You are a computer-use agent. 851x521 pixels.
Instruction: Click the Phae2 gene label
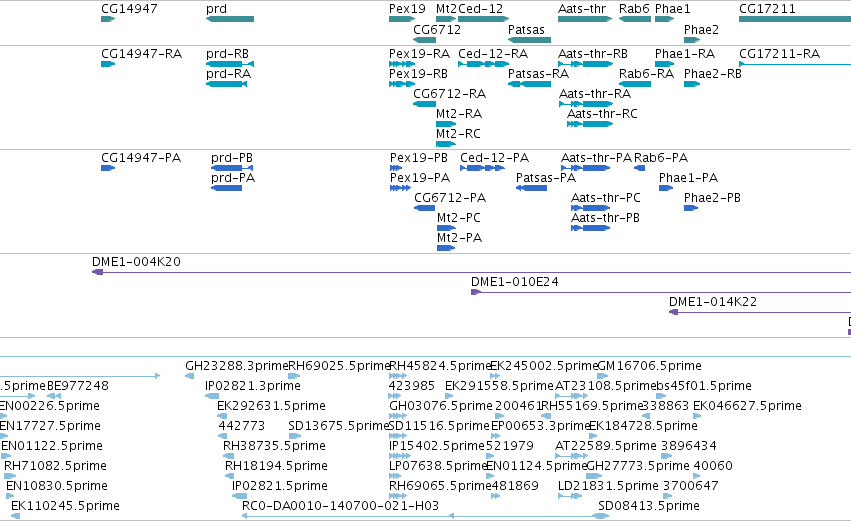[x=701, y=29]
